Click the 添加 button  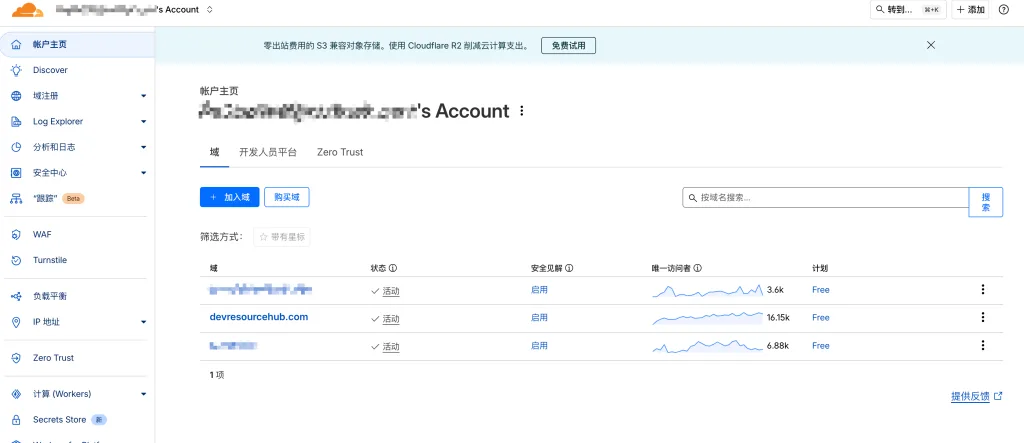970,10
